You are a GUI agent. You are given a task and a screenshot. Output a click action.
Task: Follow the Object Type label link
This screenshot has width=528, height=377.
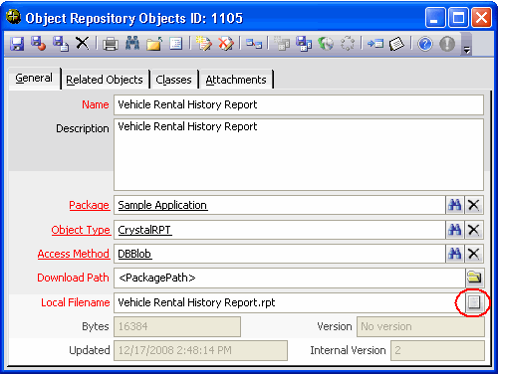click(81, 230)
